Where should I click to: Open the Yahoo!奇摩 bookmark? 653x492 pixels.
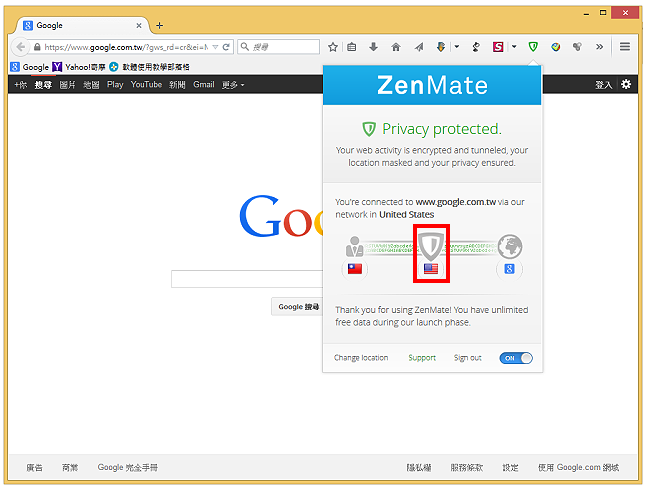tap(79, 67)
